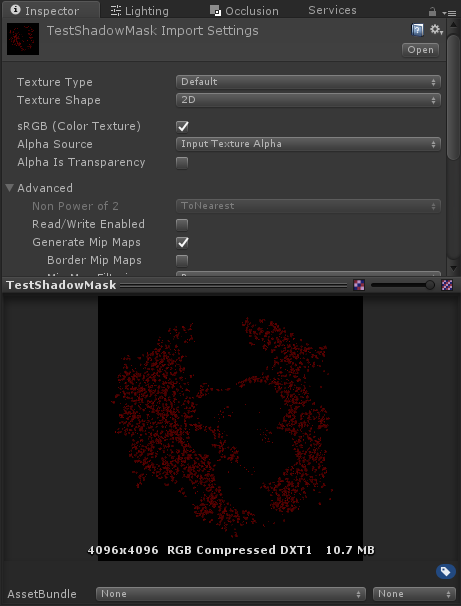The image size is (461, 606).
Task: Toggle the Inspector lock icon
Action: pyautogui.click(x=432, y=12)
